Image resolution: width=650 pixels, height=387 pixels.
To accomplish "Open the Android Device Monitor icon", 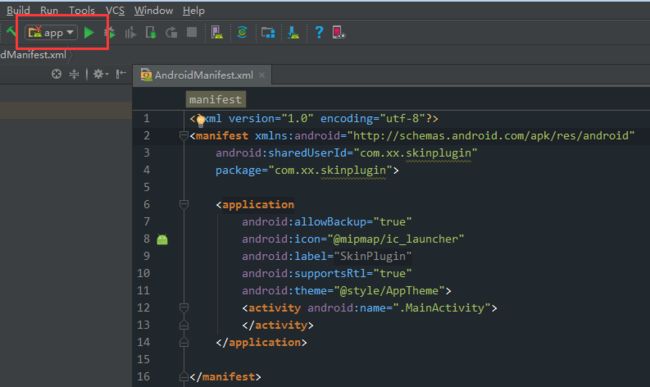I will 338,32.
